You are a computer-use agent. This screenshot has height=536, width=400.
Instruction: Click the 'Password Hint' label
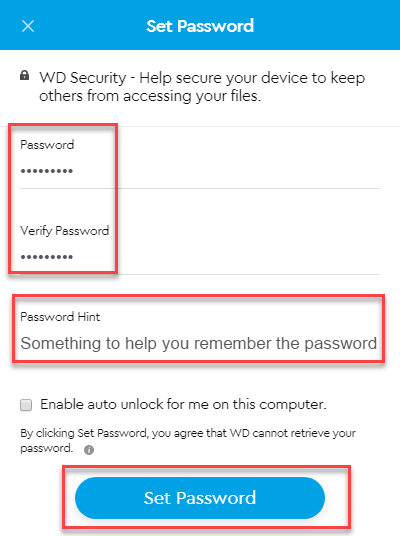[60, 317]
